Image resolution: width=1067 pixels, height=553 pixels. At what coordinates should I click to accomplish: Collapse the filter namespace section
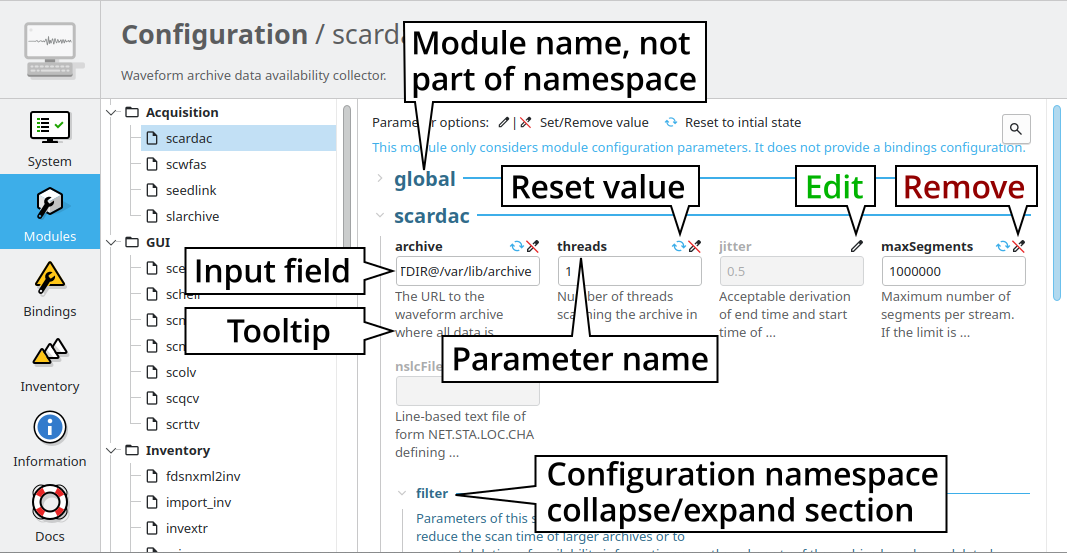pyautogui.click(x=402, y=493)
